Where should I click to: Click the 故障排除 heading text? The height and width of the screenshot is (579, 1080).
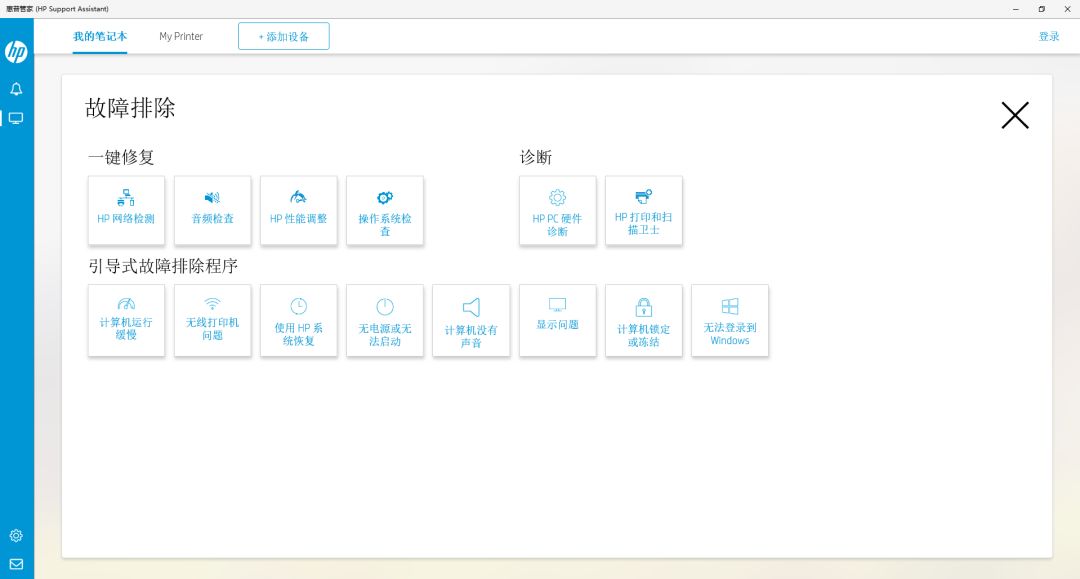[130, 108]
